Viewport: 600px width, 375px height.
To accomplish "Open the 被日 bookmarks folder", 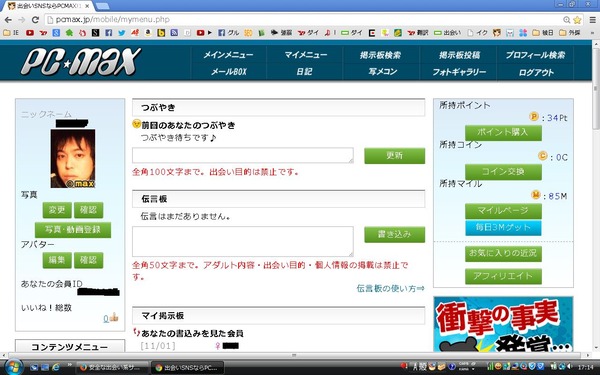I will pos(543,33).
